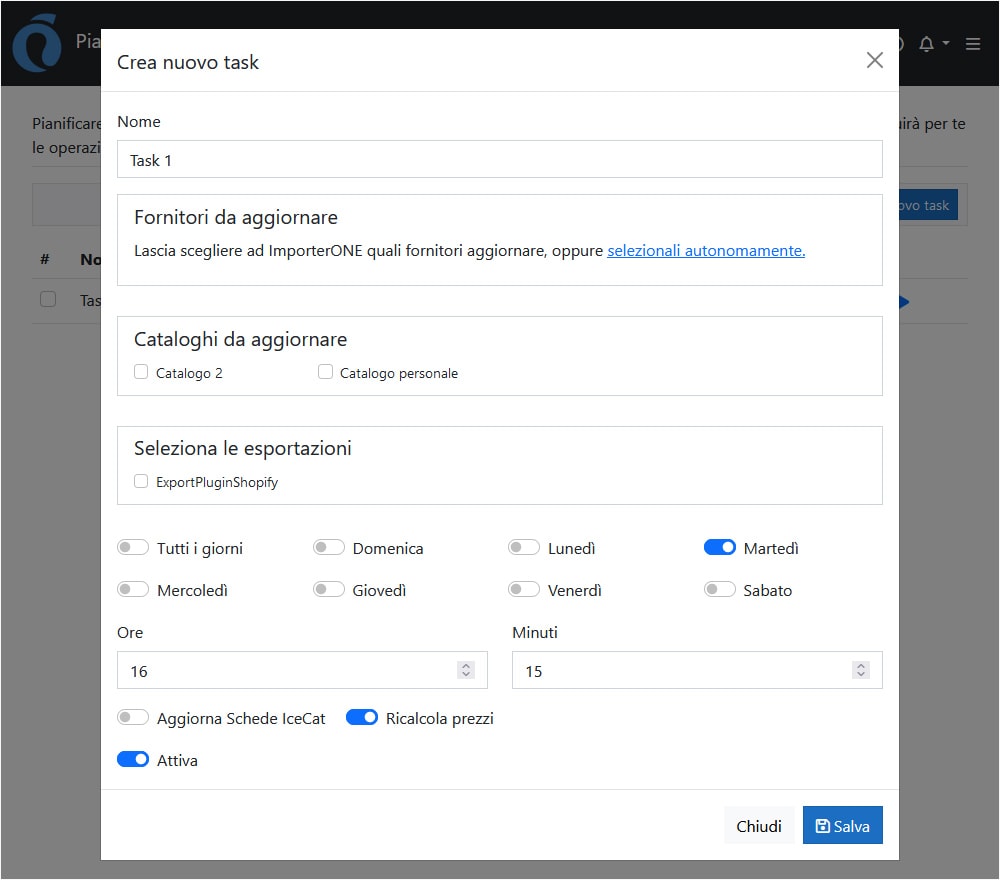
Task: Toggle Aggiorna Schede IceCat on
Action: (133, 718)
